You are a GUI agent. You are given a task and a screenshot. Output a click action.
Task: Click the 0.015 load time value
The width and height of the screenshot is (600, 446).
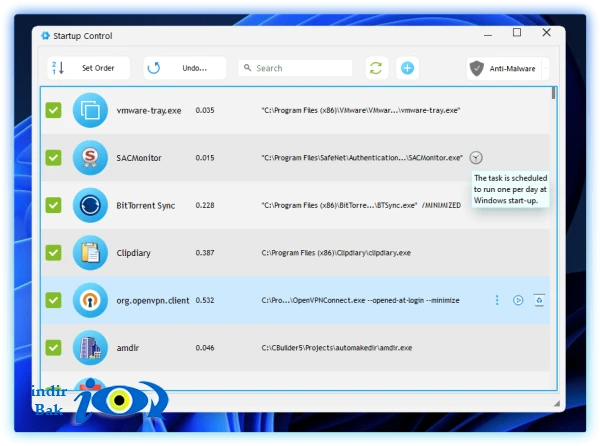[205, 158]
